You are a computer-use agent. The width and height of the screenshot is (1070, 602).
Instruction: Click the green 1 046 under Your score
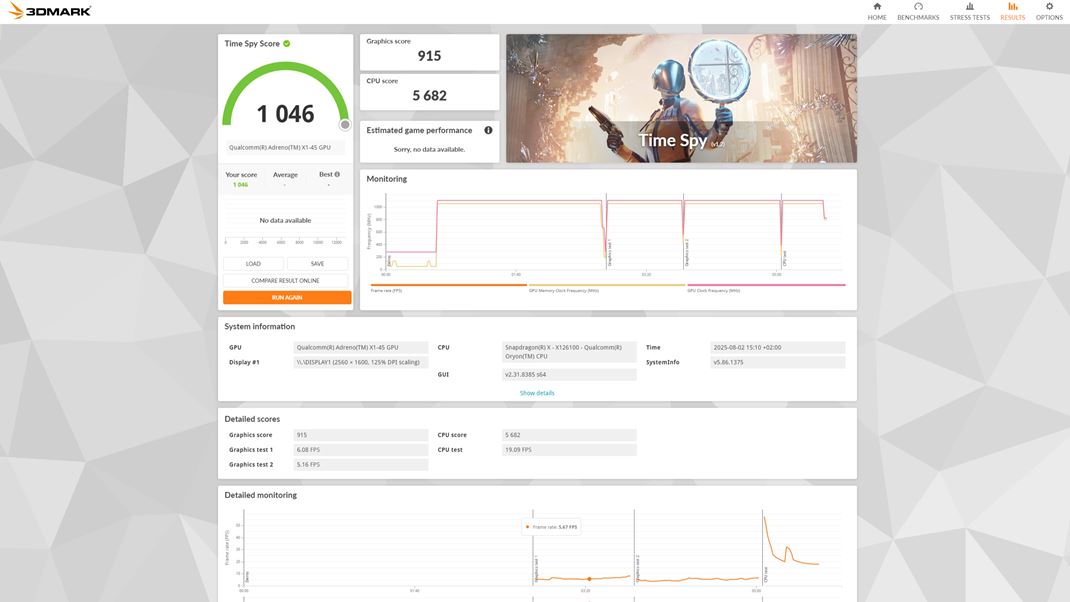(240, 185)
